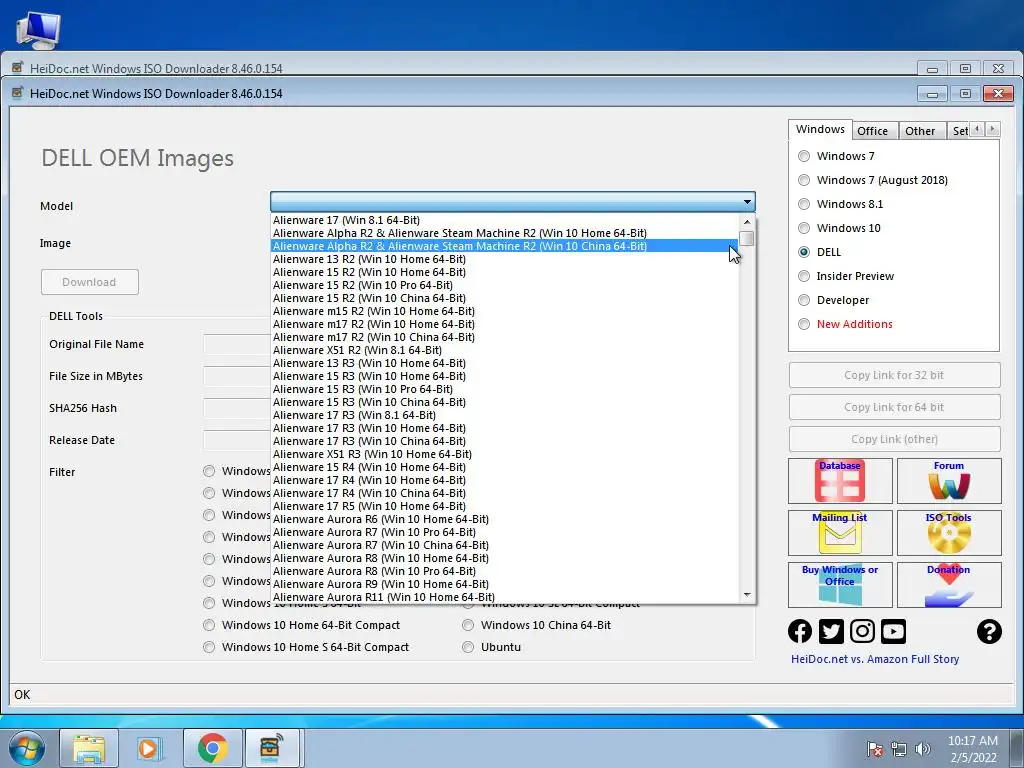Open the Twitter icon

click(831, 632)
